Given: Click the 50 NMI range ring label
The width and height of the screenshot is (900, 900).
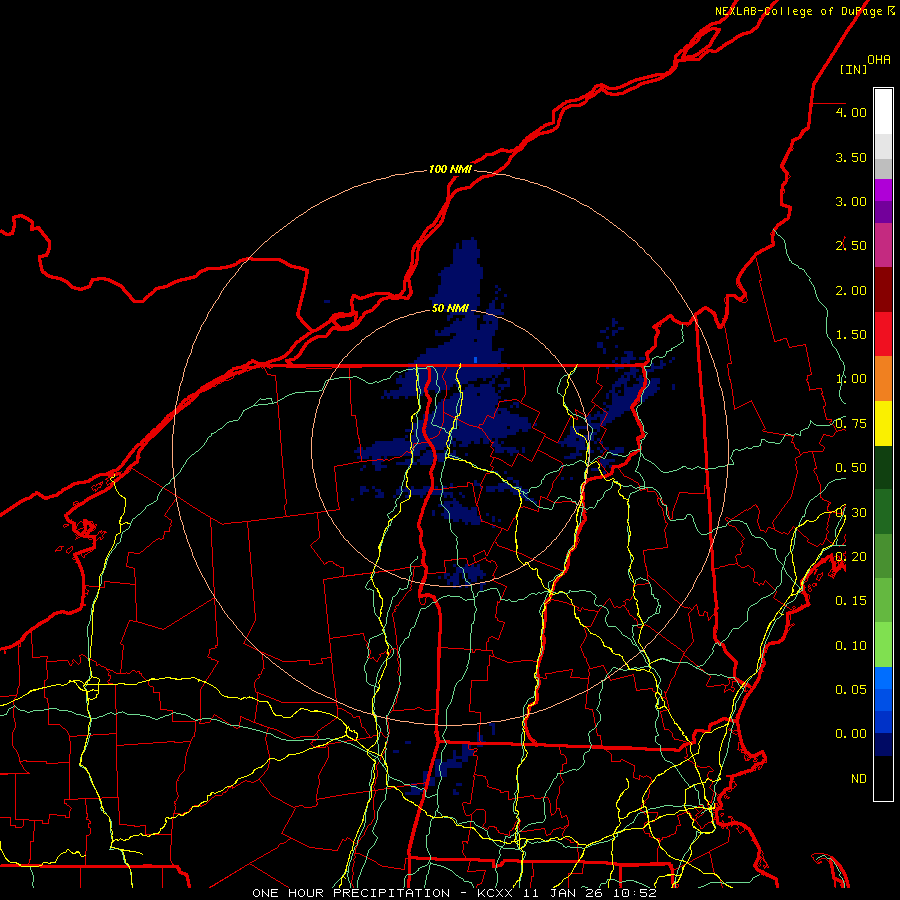Looking at the screenshot, I should tap(450, 308).
